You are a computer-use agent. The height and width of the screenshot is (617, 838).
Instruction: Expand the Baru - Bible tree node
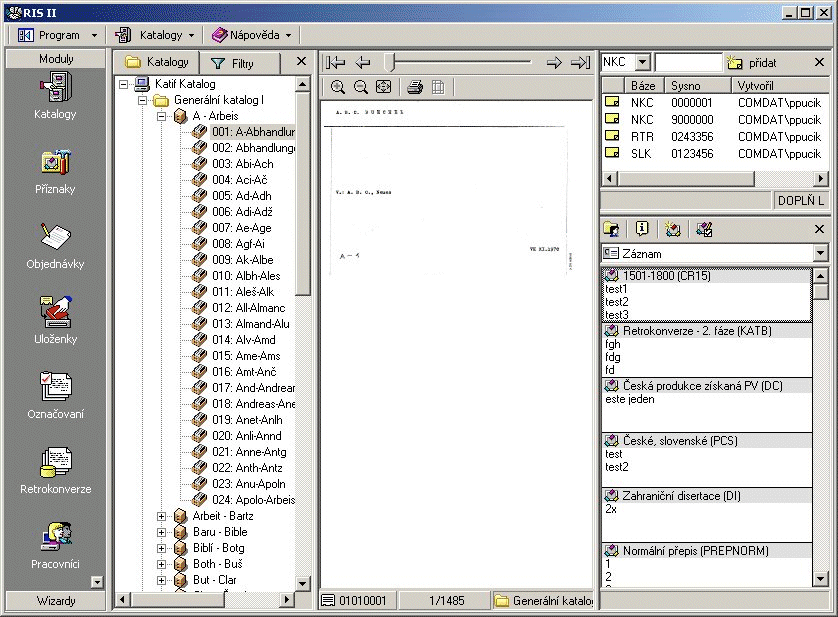162,532
